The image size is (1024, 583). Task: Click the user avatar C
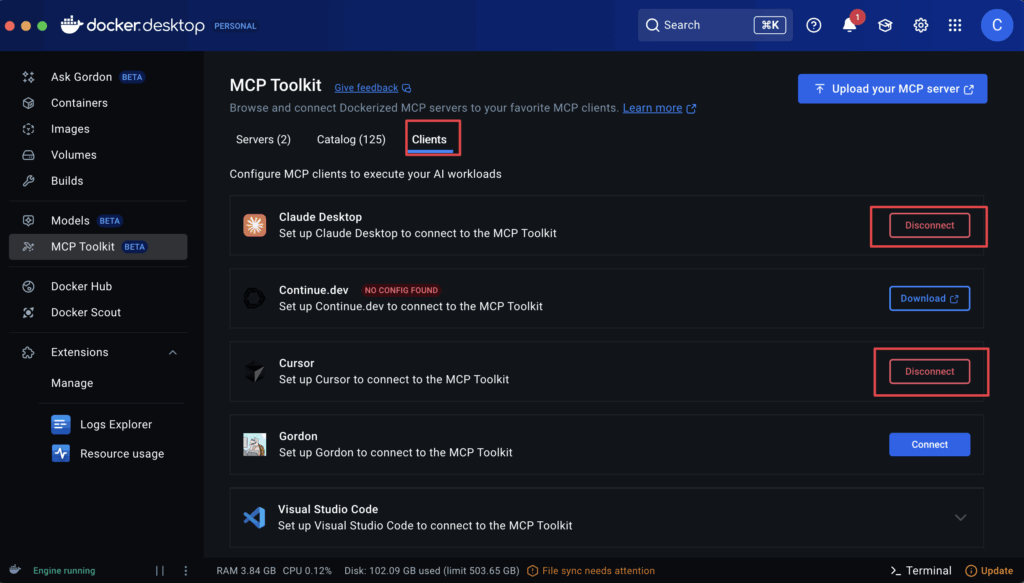997,25
